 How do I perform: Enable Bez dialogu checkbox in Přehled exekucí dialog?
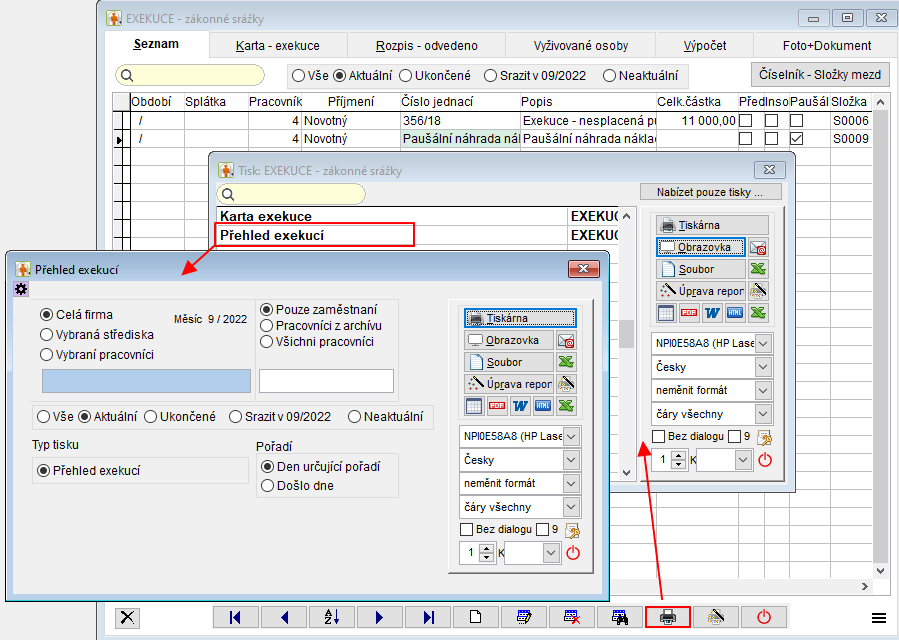click(x=467, y=529)
